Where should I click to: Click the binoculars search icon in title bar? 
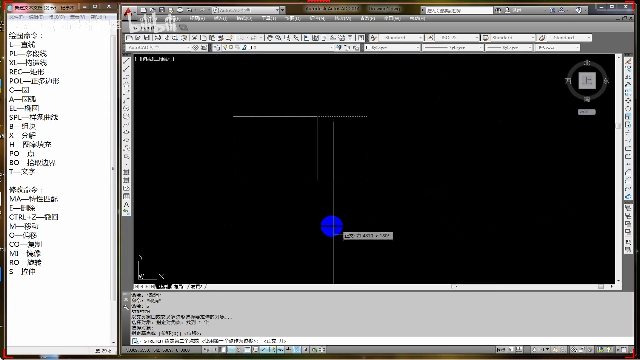click(498, 10)
